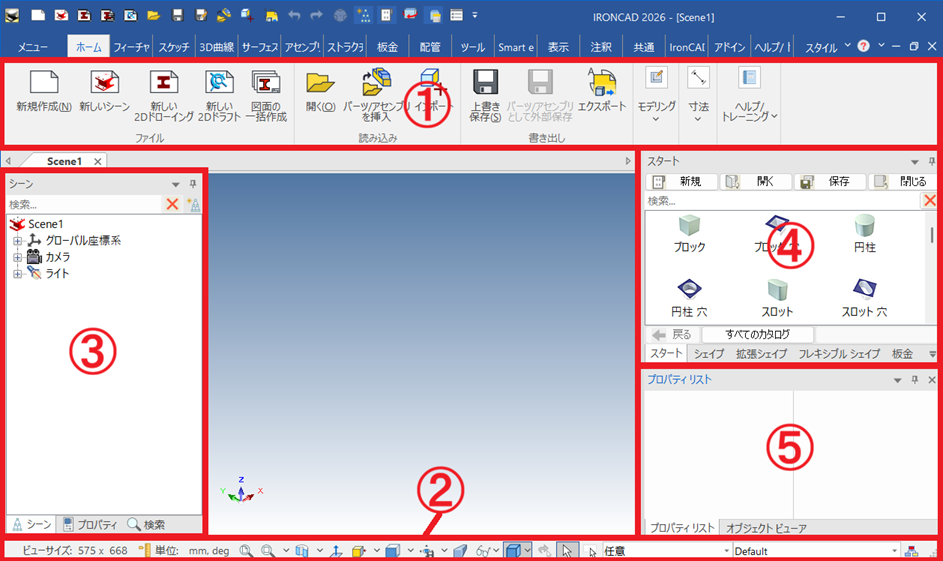Create a 新しい2Dドローイング

(164, 82)
